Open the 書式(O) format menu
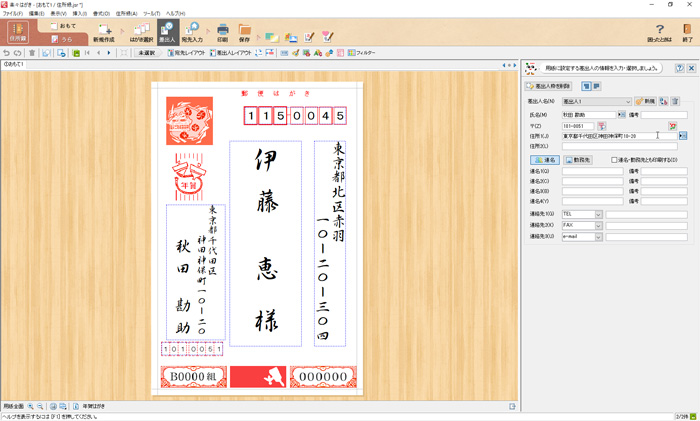Image resolution: width=700 pixels, height=421 pixels. (101, 14)
